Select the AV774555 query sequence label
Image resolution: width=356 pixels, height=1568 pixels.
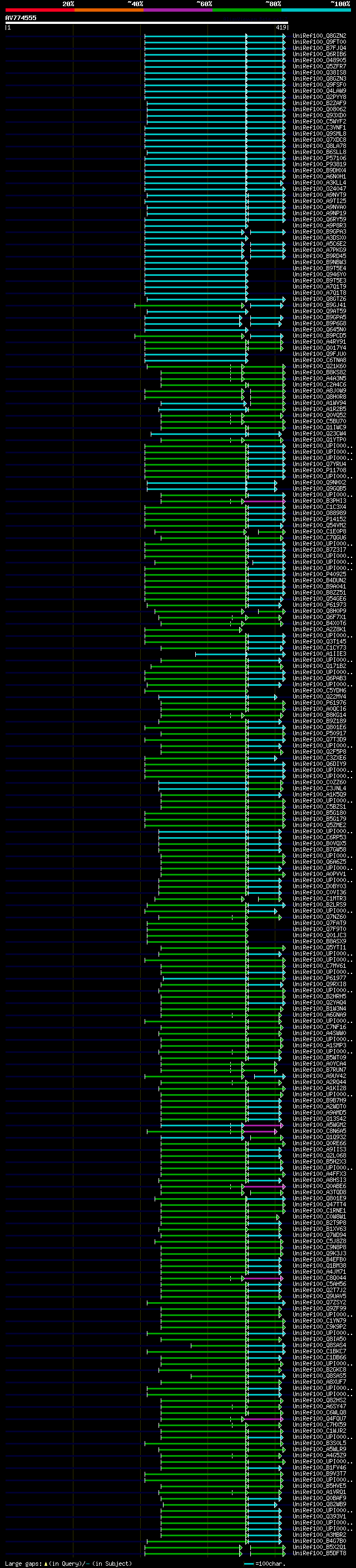[21, 18]
